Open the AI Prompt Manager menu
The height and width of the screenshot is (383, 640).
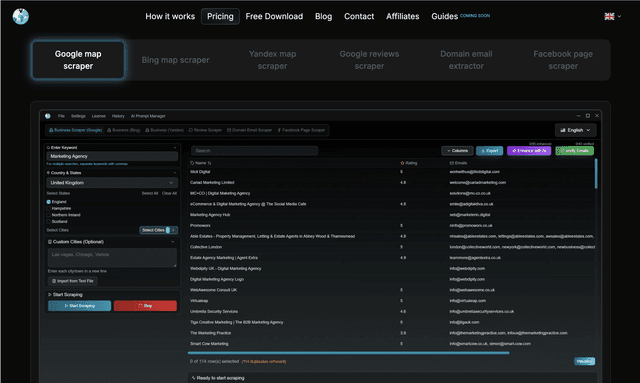click(x=148, y=116)
